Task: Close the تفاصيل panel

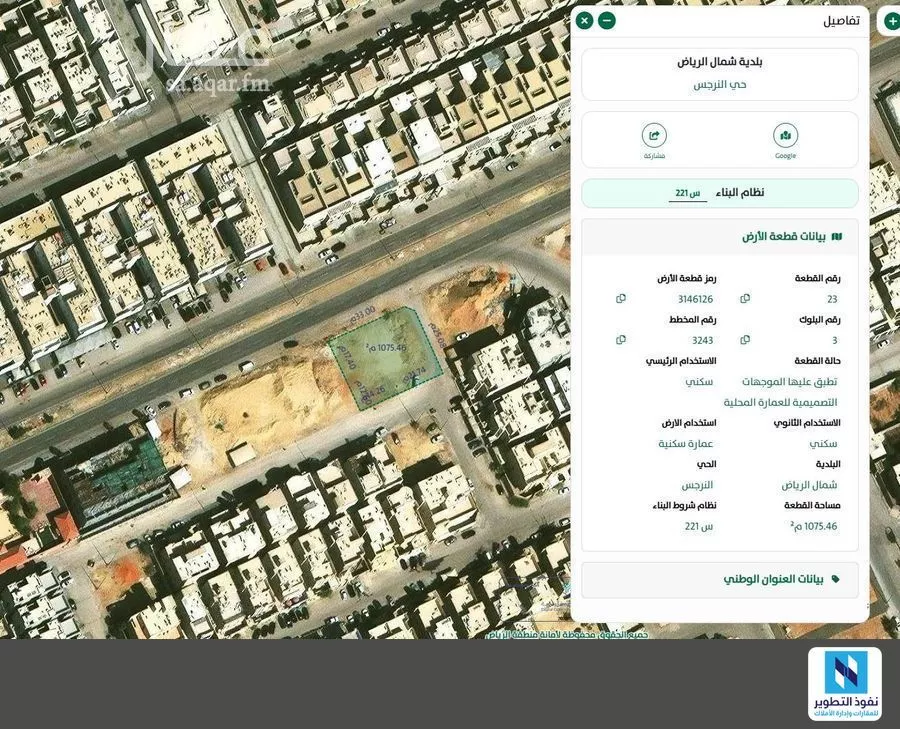Action: (x=584, y=19)
